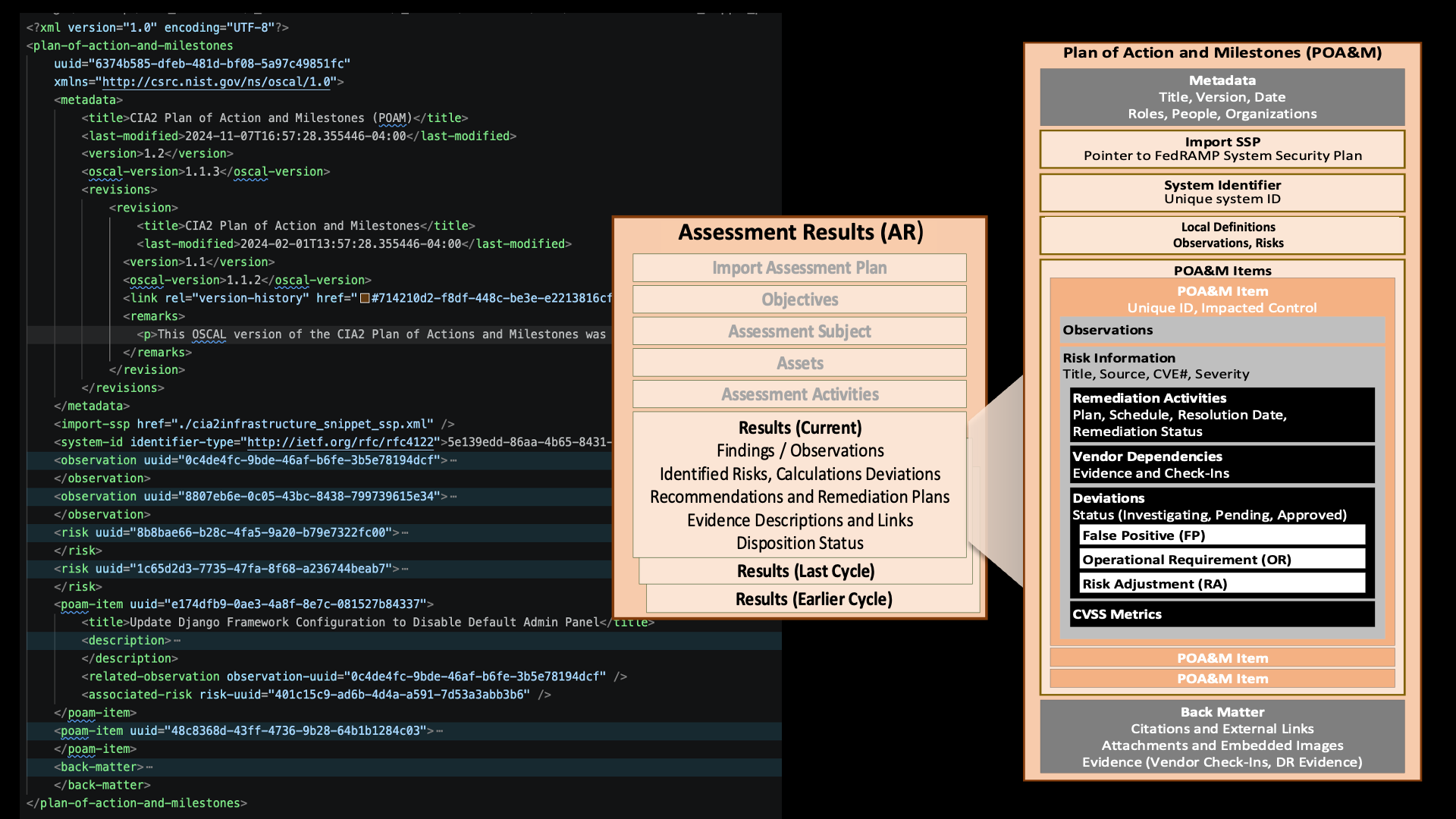Click the Risk Adjustment (RA) box
1456x819 pixels.
tap(1221, 584)
